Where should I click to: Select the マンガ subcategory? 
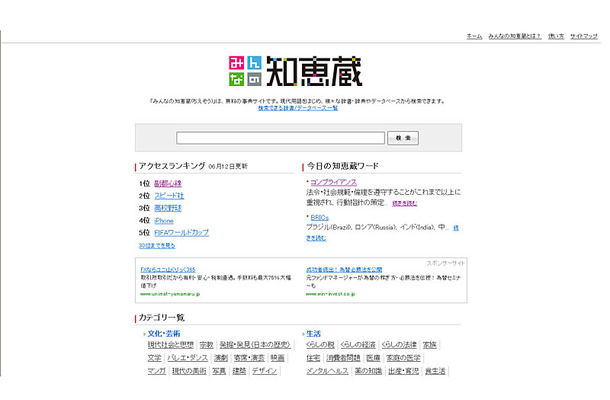click(157, 371)
